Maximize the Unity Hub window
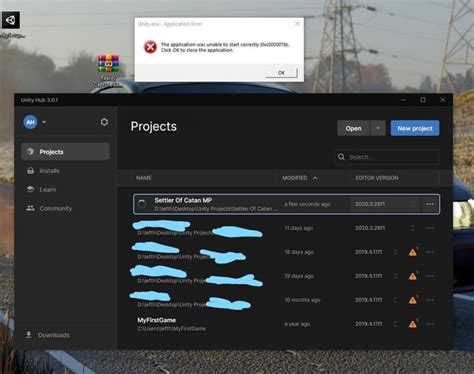The width and height of the screenshot is (474, 374). click(423, 100)
